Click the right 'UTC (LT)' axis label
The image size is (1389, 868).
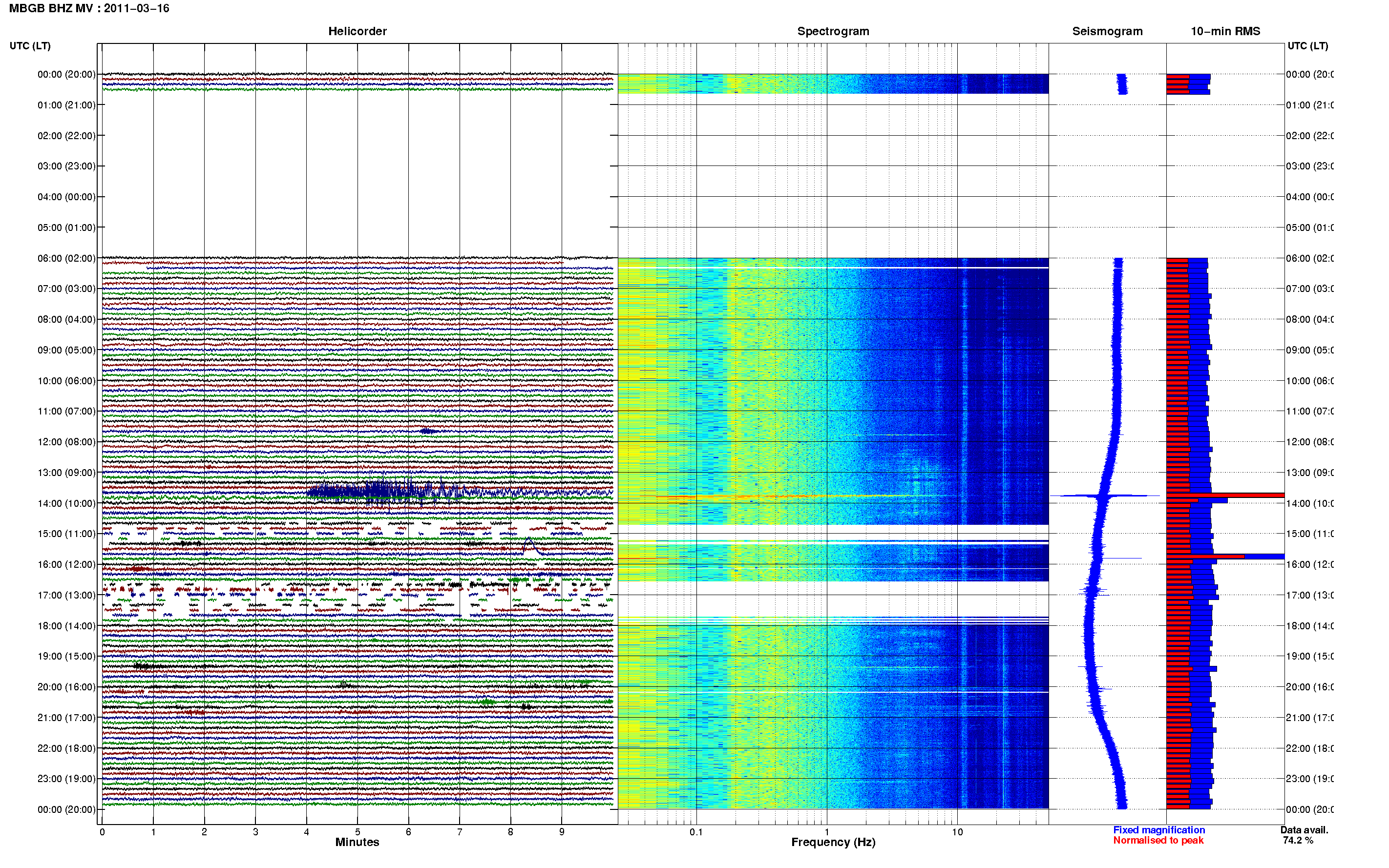pos(1307,45)
